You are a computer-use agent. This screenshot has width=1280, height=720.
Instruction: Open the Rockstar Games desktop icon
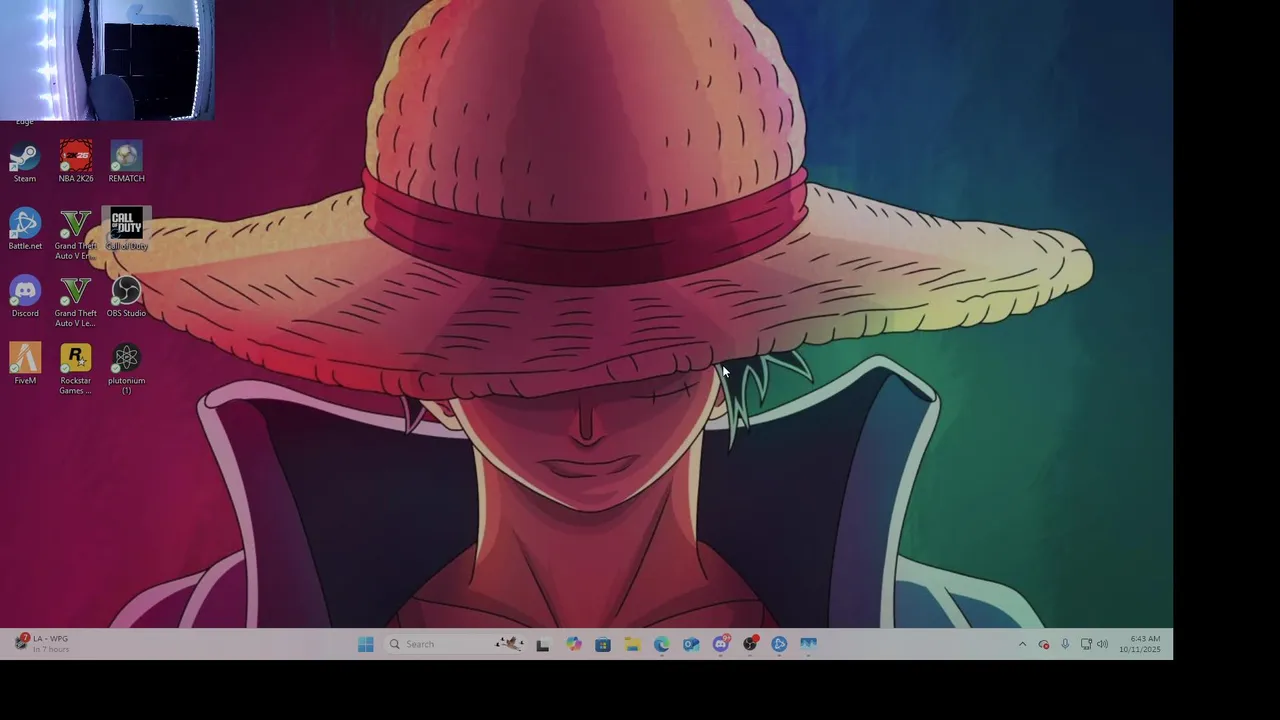pos(76,369)
